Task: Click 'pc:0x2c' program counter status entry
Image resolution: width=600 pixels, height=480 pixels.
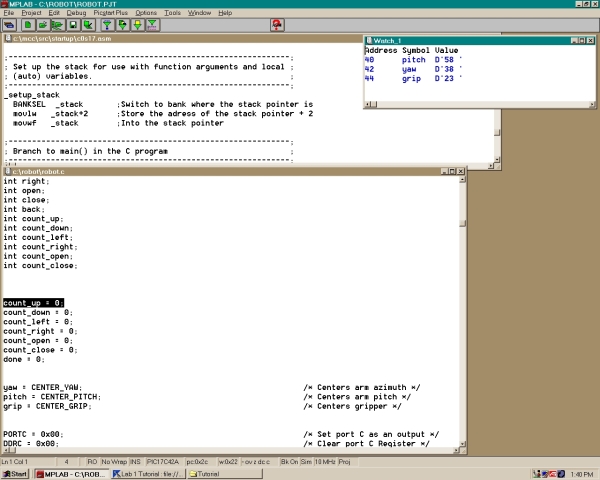Action: (x=197, y=462)
